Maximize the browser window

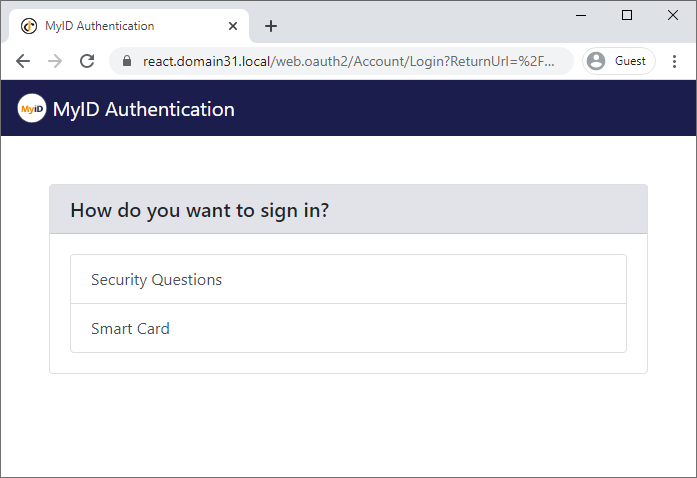point(627,15)
